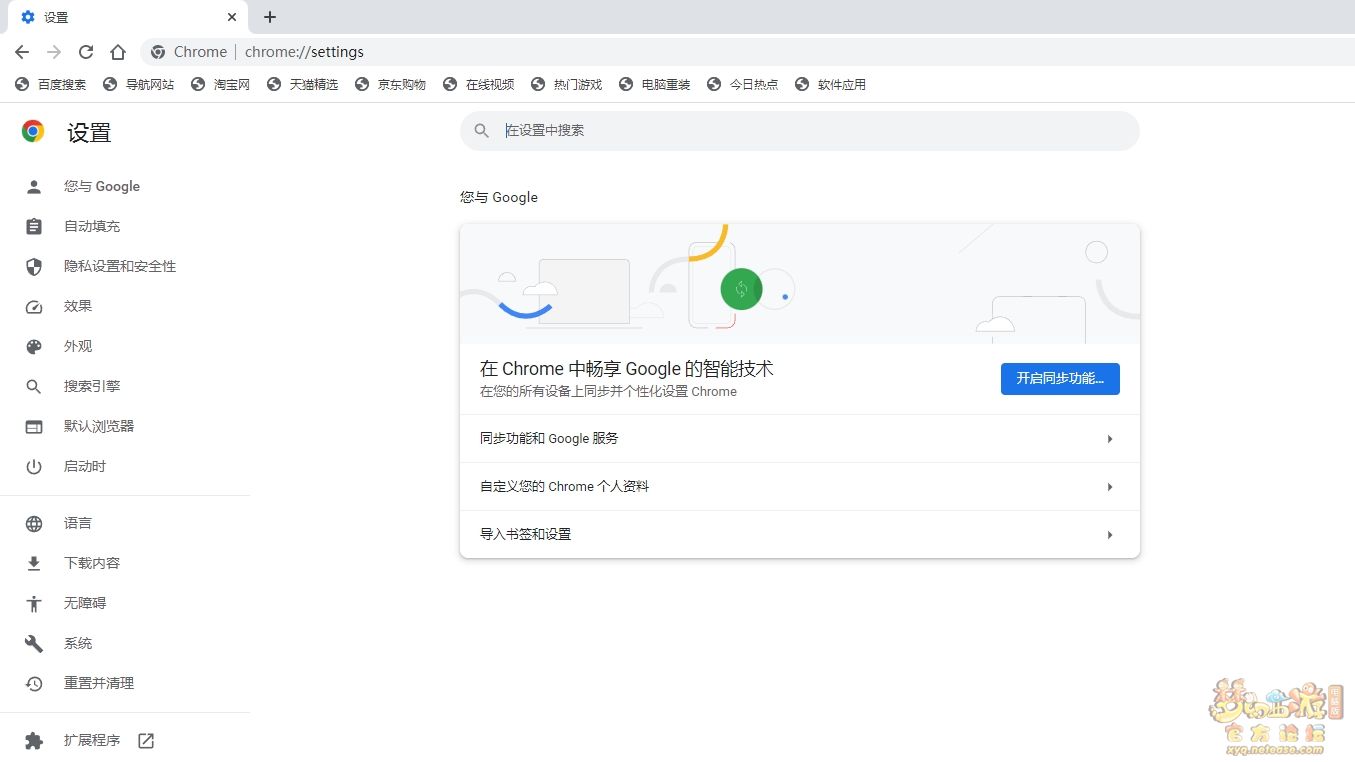Open 语言 settings section
Image resolution: width=1355 pixels, height=762 pixels.
click(x=78, y=523)
